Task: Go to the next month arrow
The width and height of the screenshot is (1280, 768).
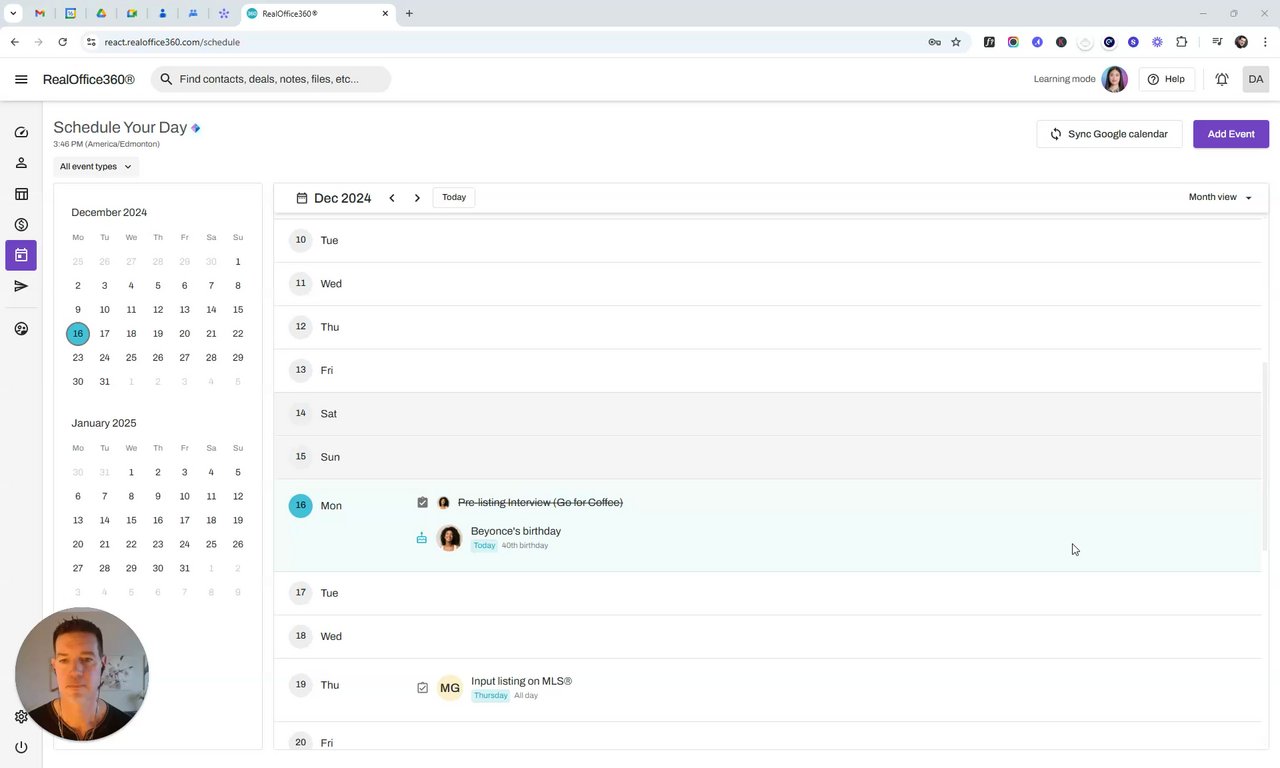Action: point(417,198)
